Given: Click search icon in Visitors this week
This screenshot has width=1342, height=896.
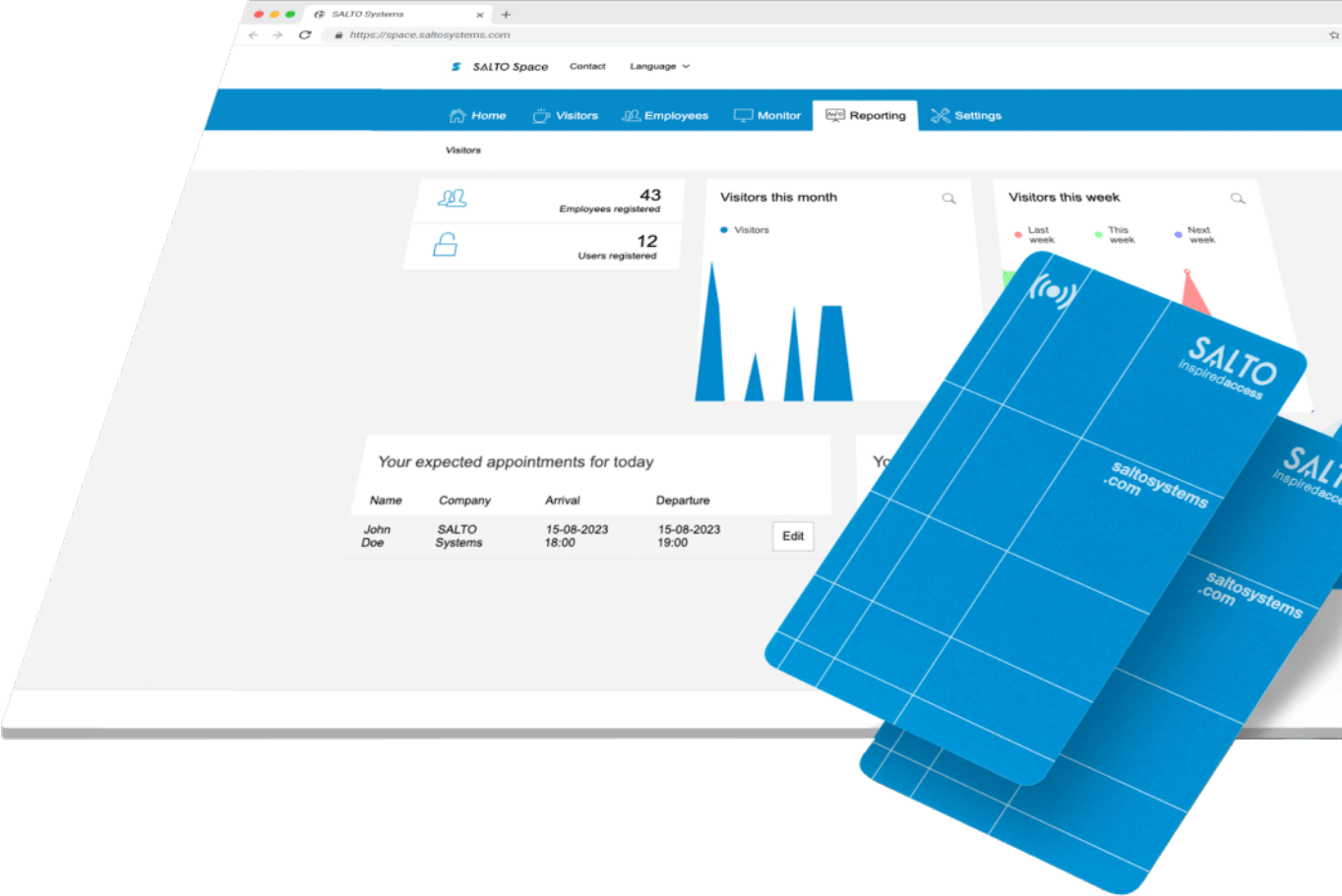Looking at the screenshot, I should pyautogui.click(x=1238, y=199).
